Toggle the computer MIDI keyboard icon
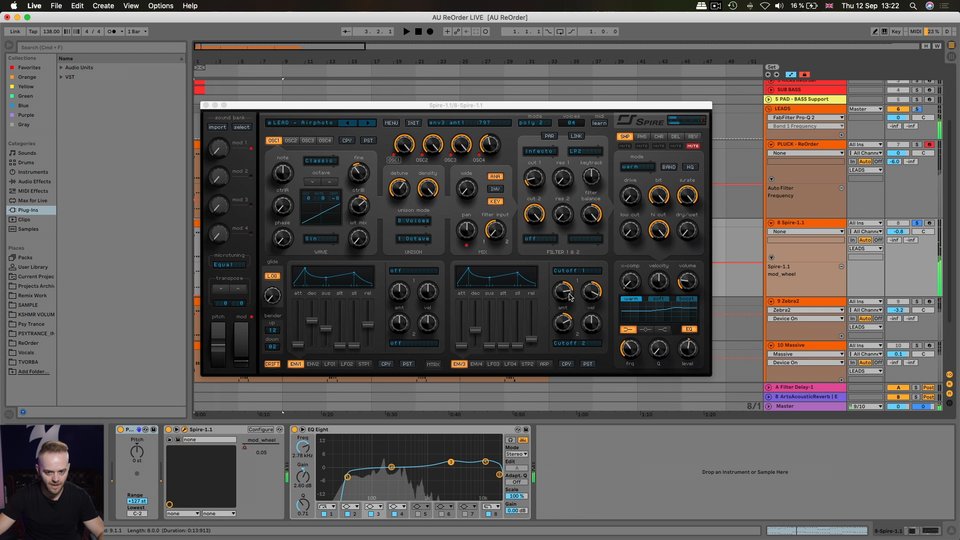Image resolution: width=960 pixels, height=540 pixels. click(x=885, y=31)
